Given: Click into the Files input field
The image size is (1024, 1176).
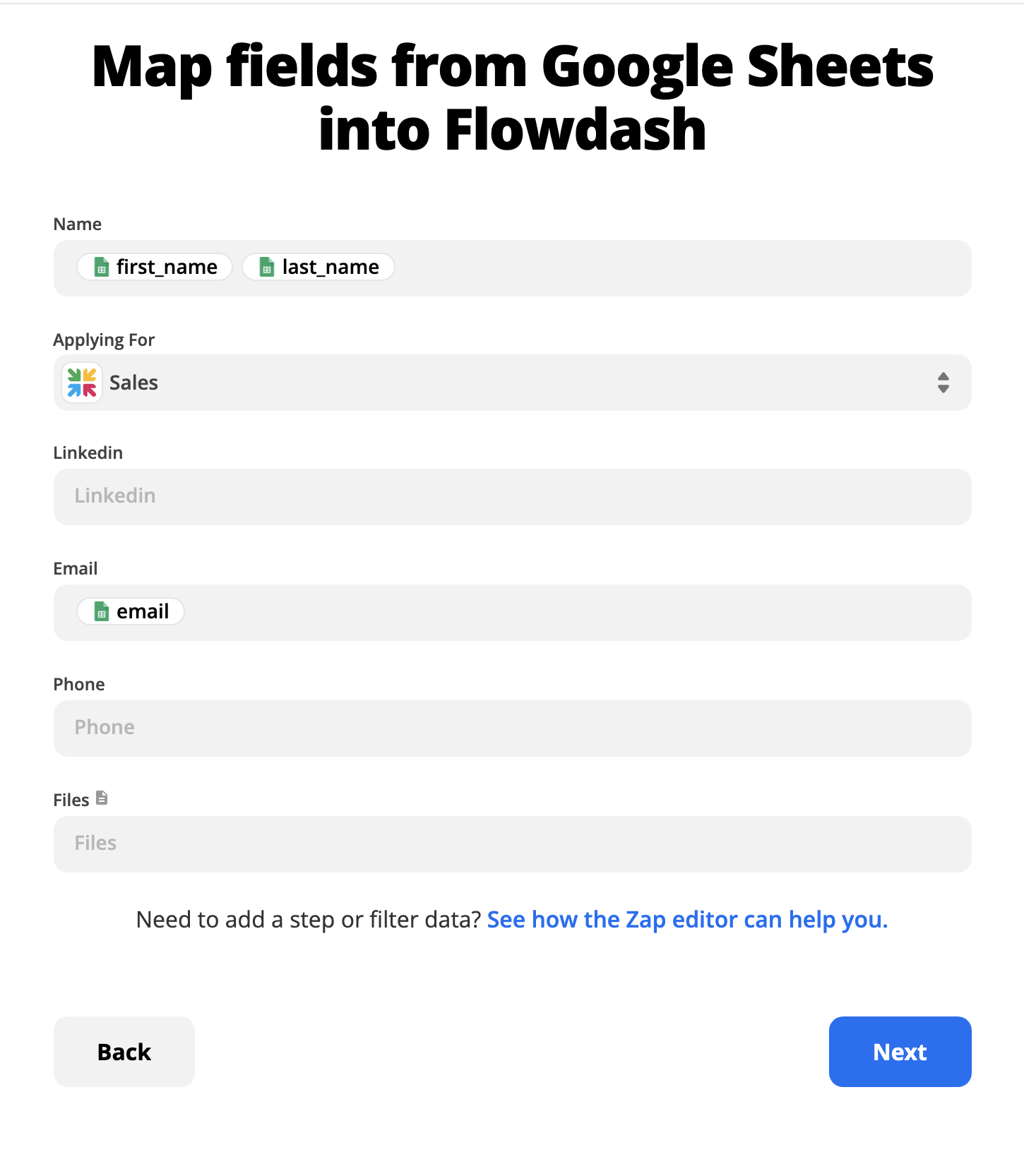Looking at the screenshot, I should 513,844.
